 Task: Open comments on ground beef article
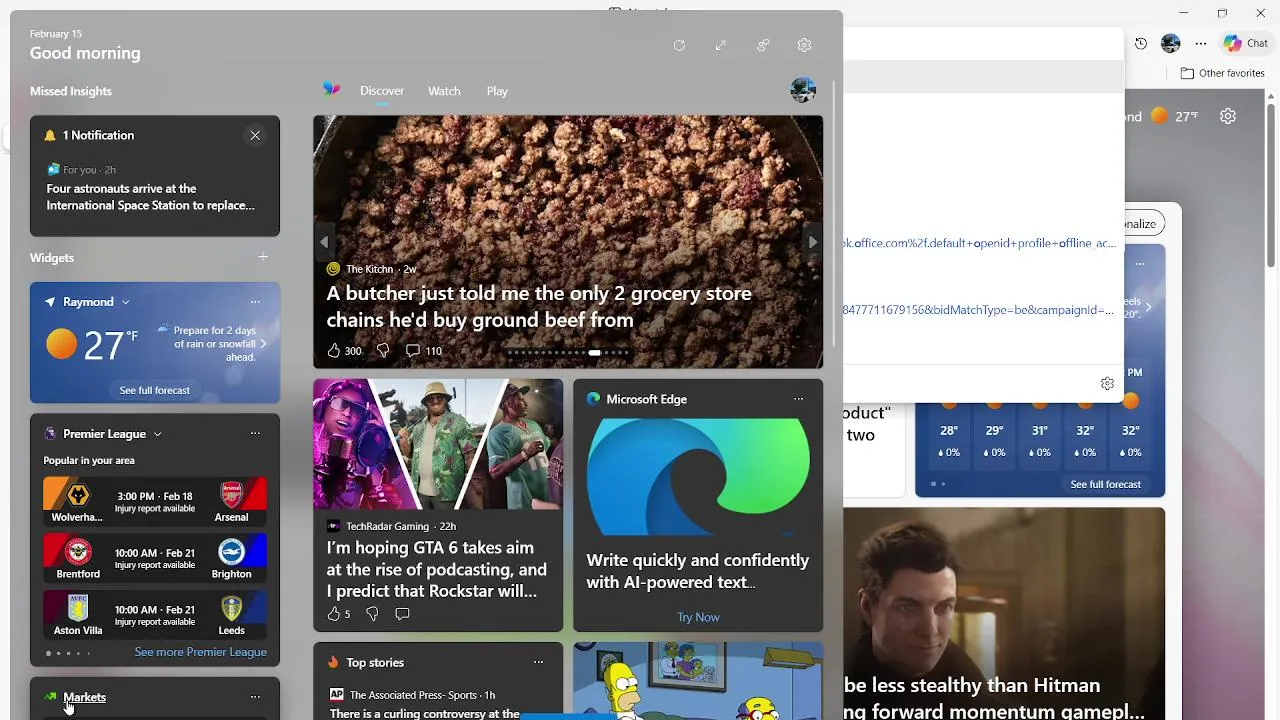(413, 351)
